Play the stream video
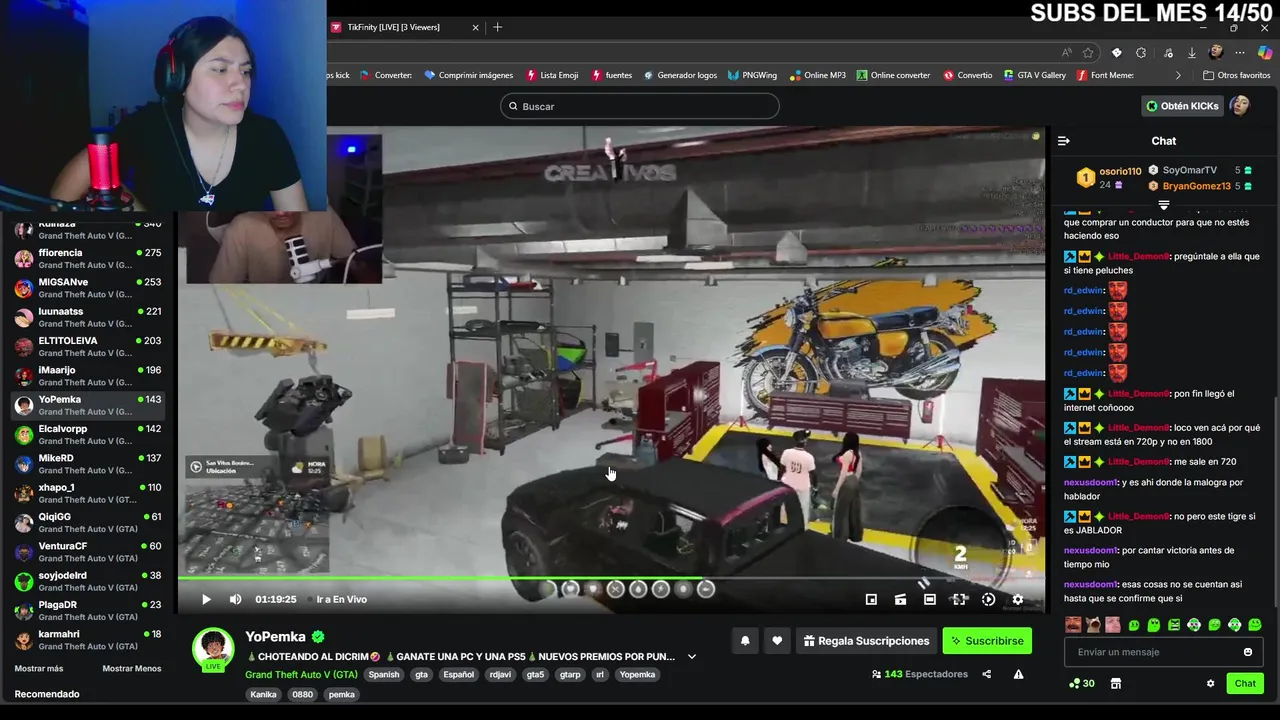This screenshot has width=1280, height=720. pyautogui.click(x=206, y=599)
